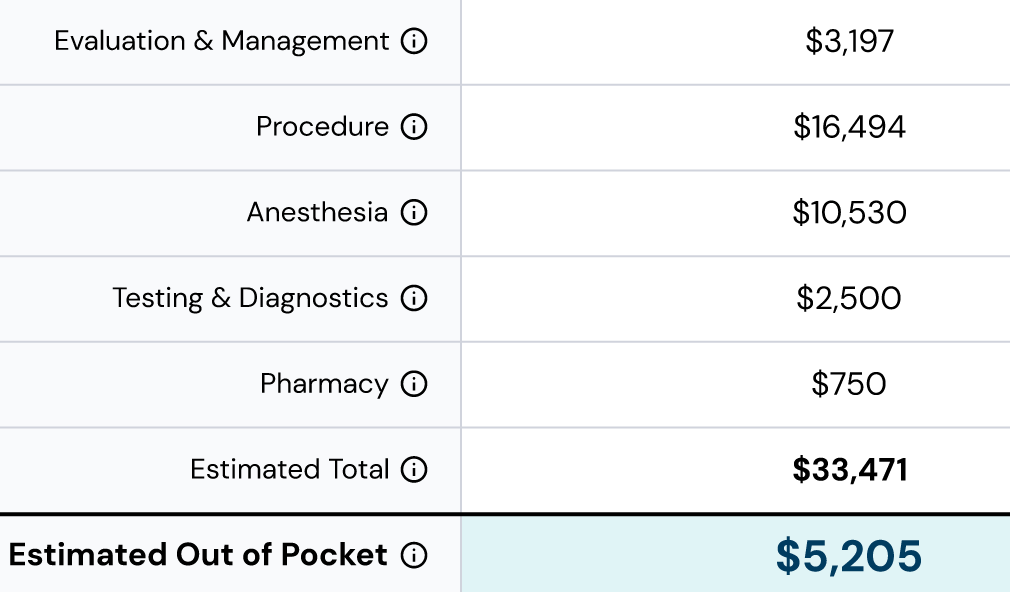Open the Procedure info tooltip icon
This screenshot has height=592, width=1010.
[414, 127]
